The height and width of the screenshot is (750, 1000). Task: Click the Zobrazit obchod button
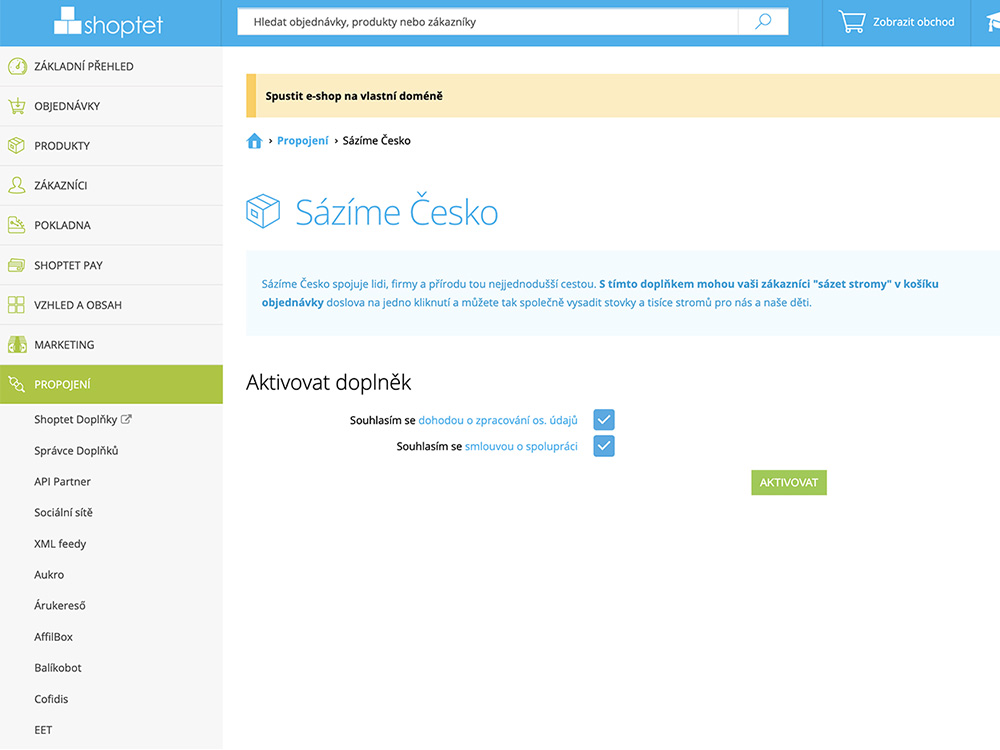[x=896, y=22]
